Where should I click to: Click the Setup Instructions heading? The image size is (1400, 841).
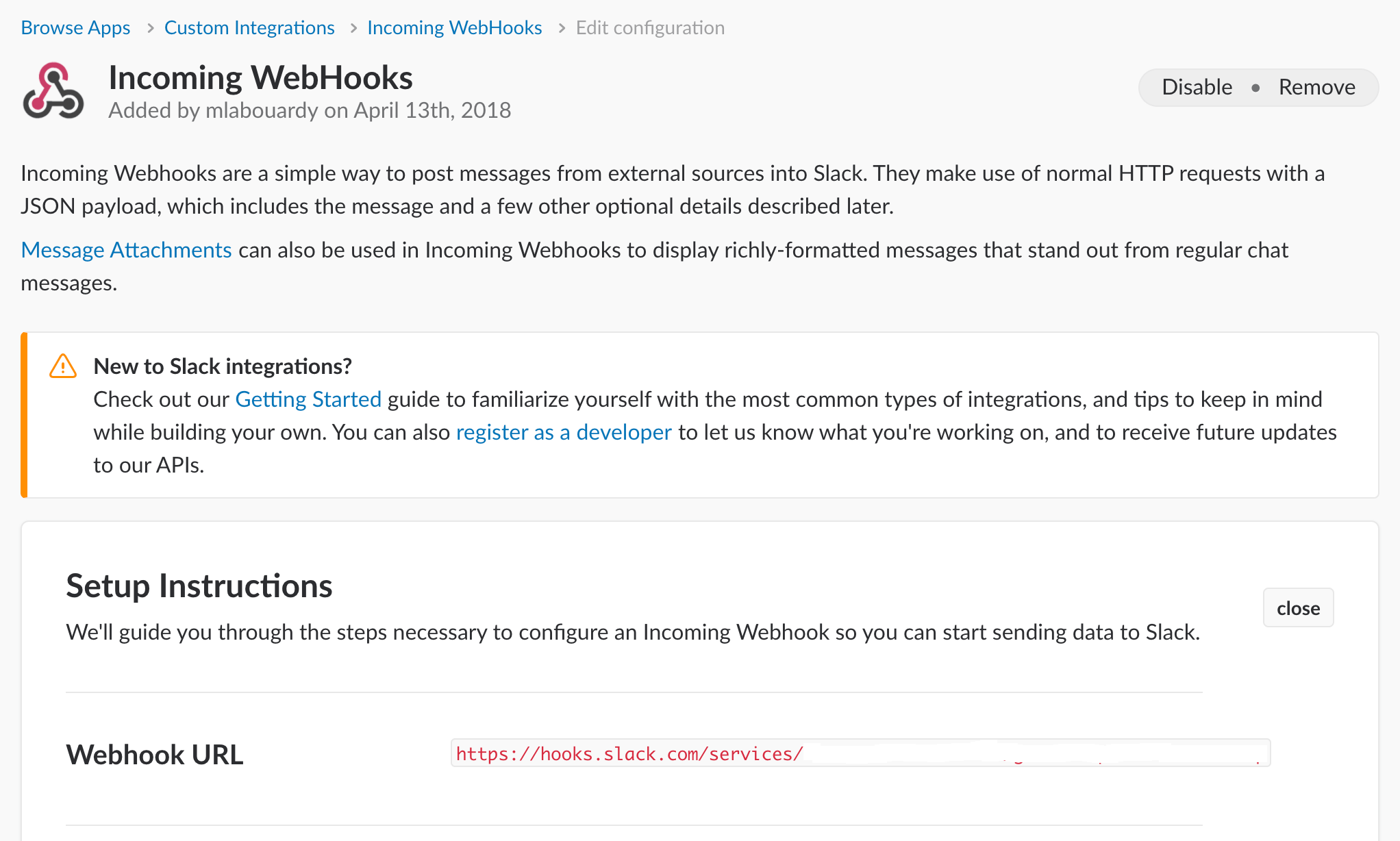click(199, 586)
